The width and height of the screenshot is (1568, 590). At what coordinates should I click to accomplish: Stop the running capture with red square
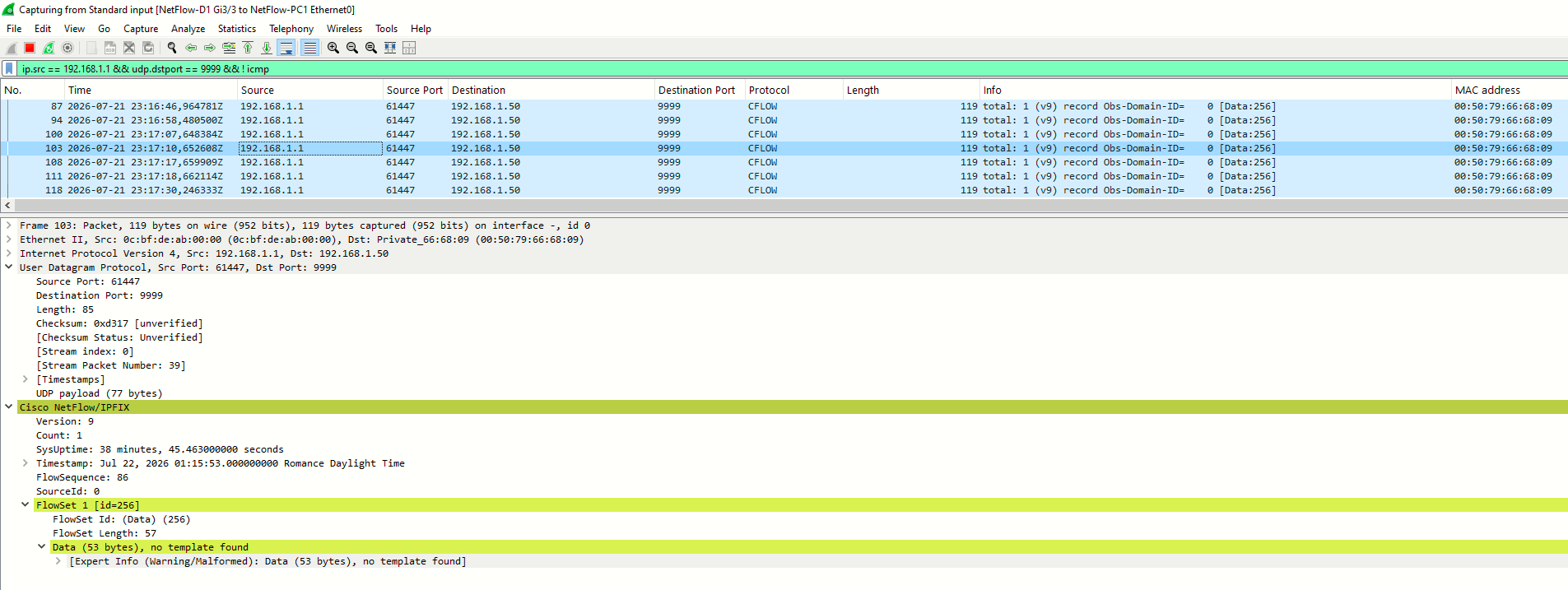coord(30,48)
